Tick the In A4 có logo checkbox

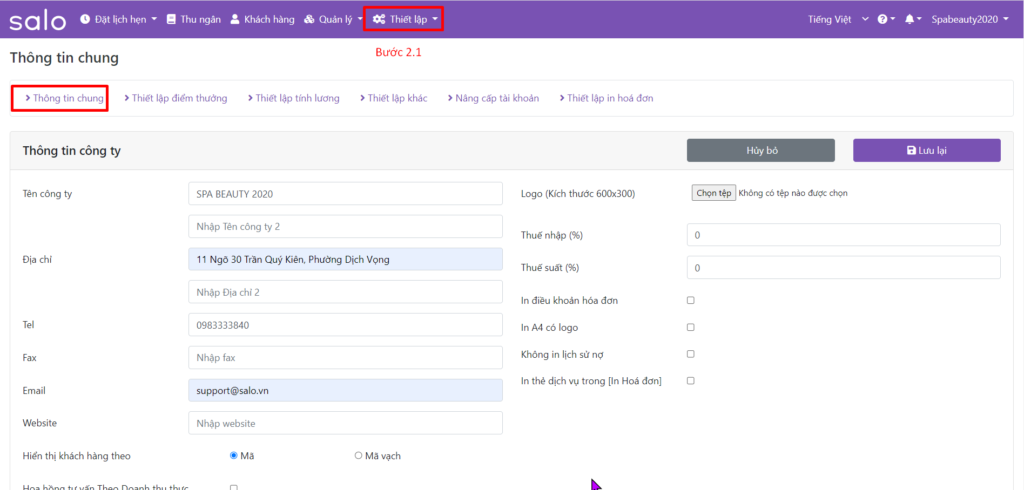690,327
